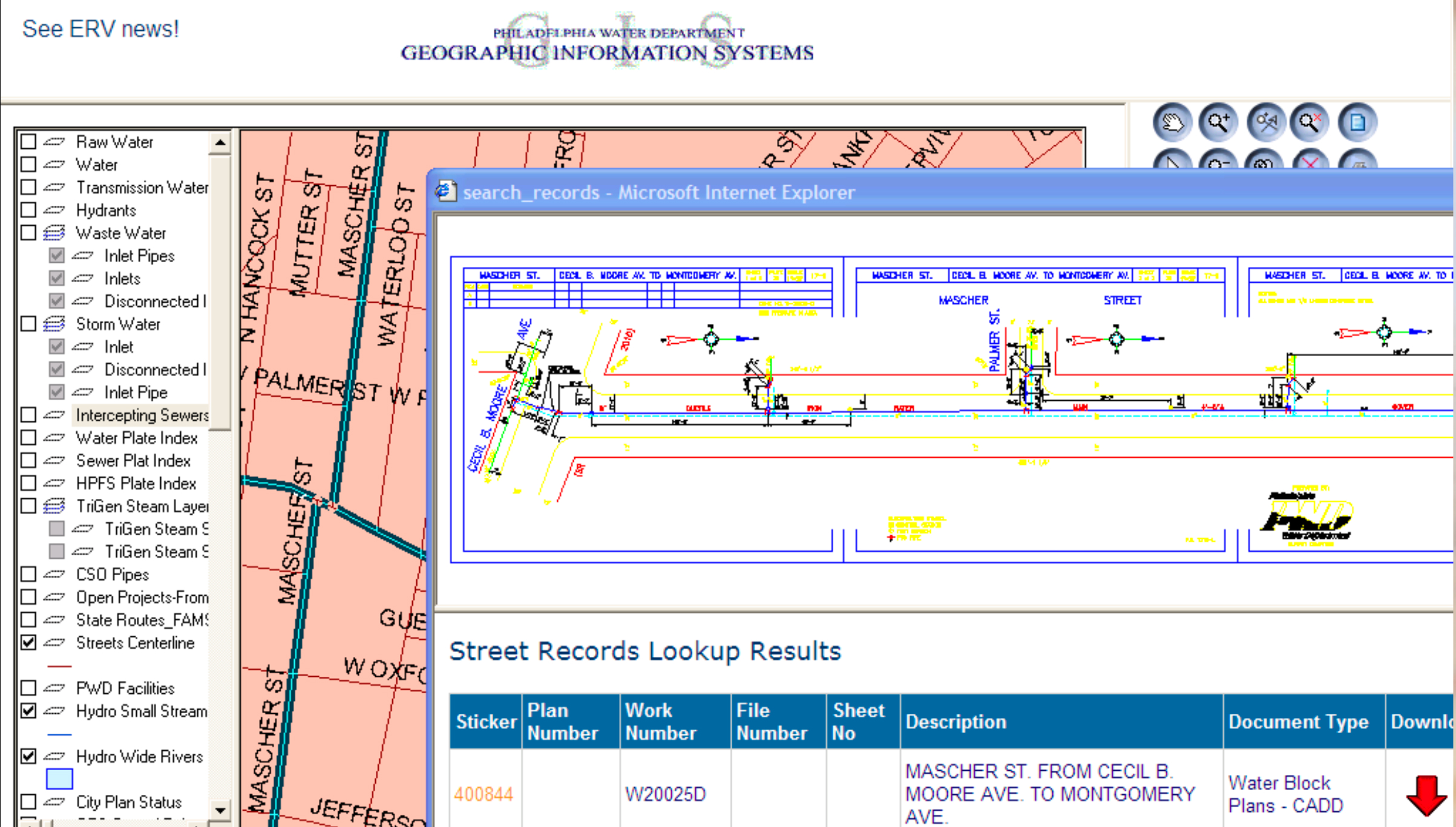
Task: Enable the Water Plate Index layer
Action: click(28, 438)
